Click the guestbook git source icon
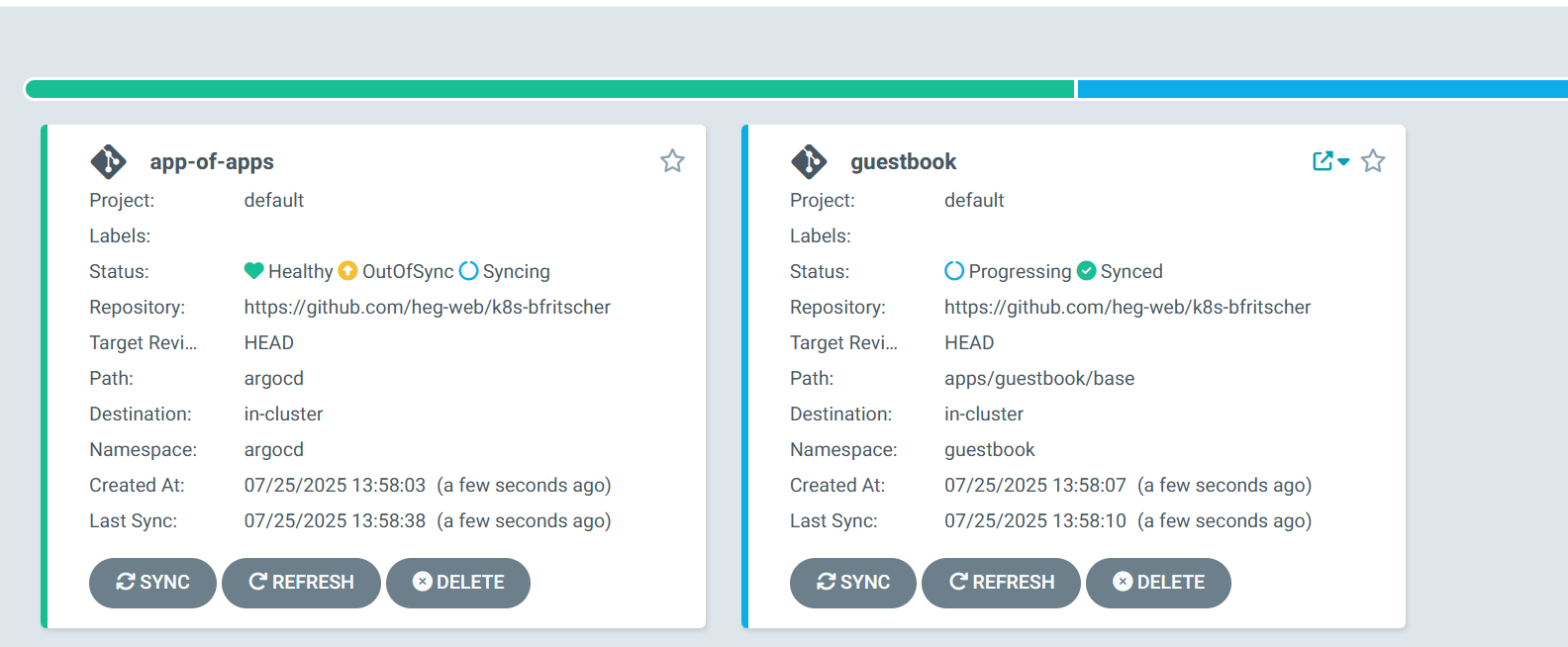 [x=809, y=161]
